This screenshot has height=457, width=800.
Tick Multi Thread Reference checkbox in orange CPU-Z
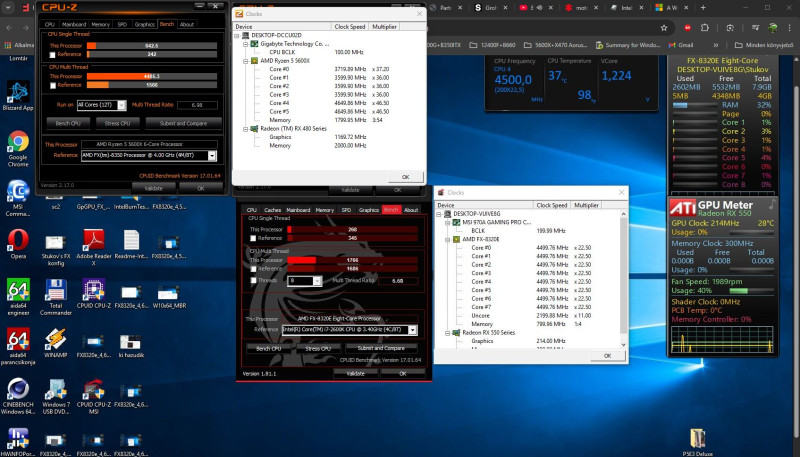click(x=53, y=85)
